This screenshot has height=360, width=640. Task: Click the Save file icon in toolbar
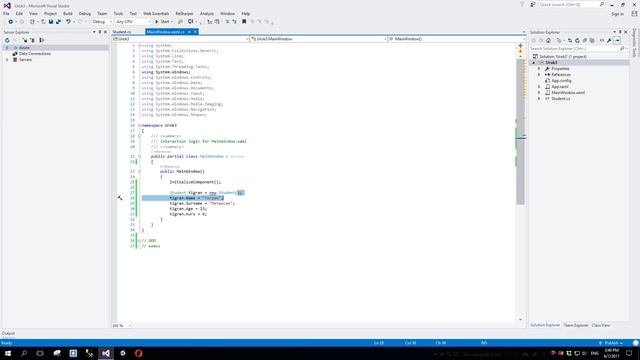pos(51,22)
